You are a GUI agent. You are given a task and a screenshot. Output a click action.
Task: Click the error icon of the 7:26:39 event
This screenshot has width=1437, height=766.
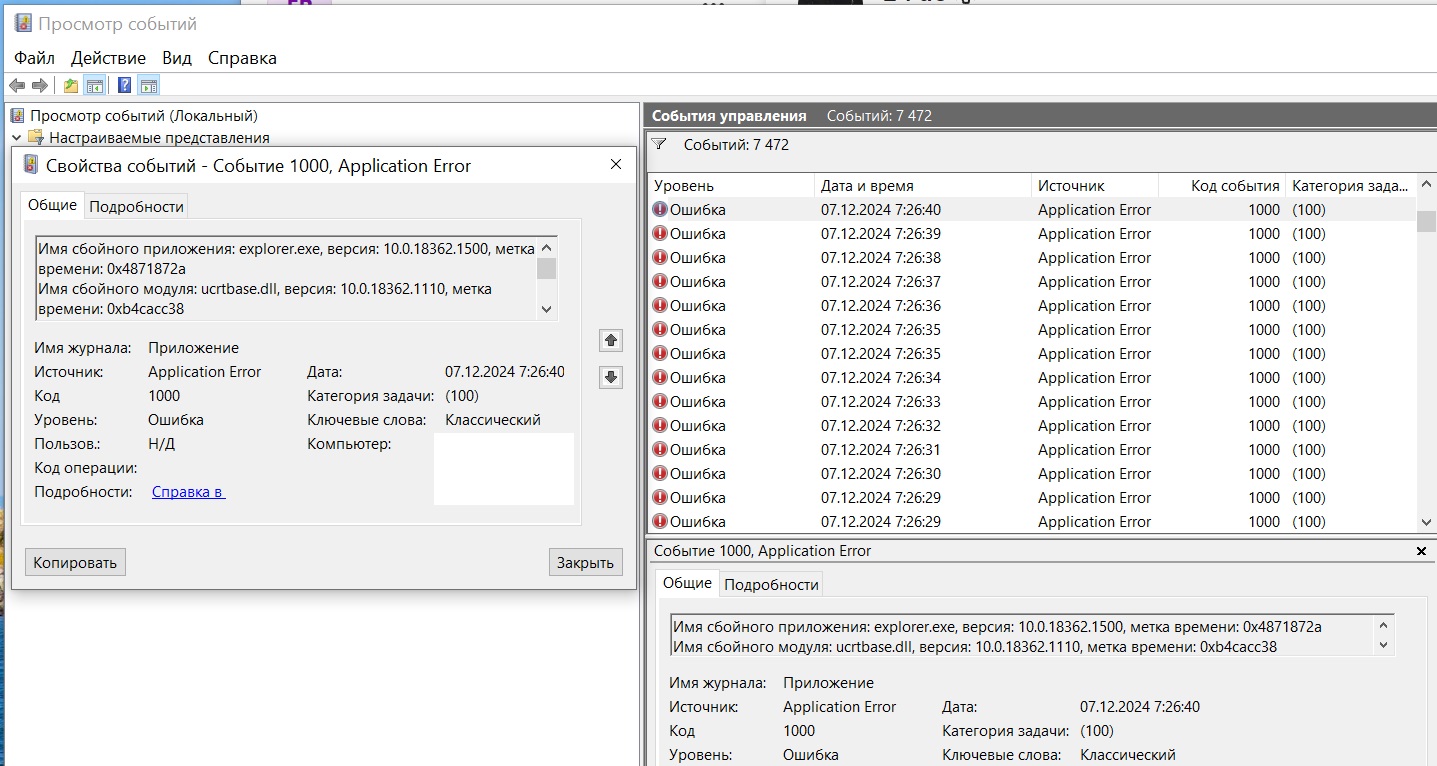coord(660,234)
